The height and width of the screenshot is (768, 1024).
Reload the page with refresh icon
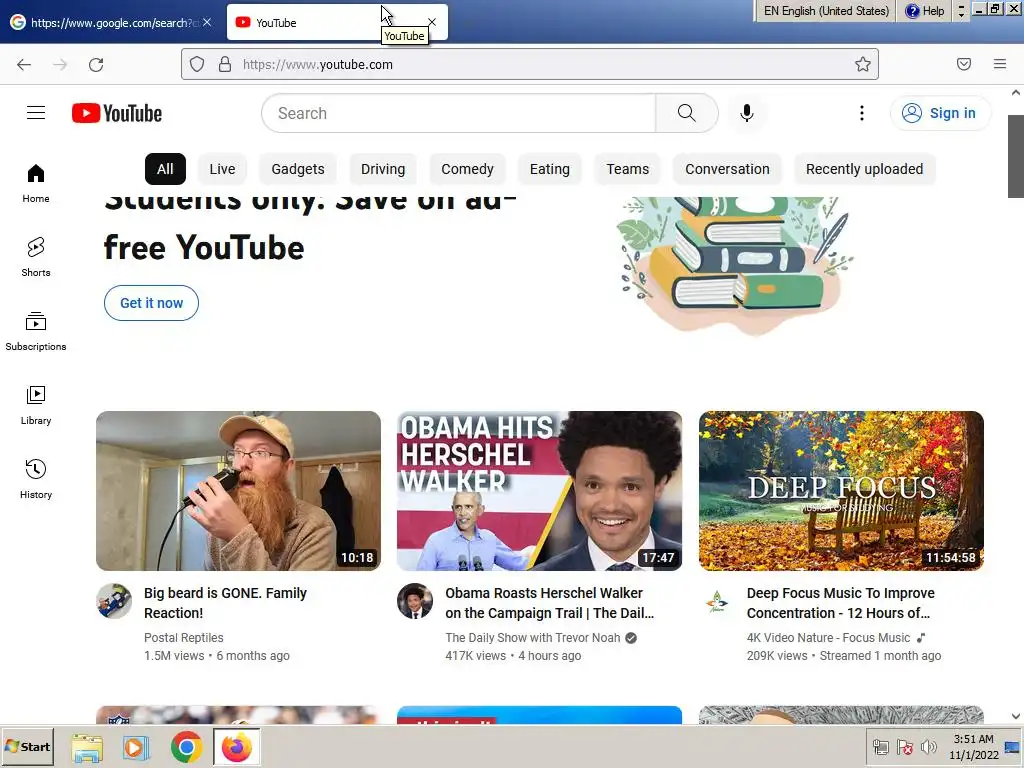click(x=96, y=64)
